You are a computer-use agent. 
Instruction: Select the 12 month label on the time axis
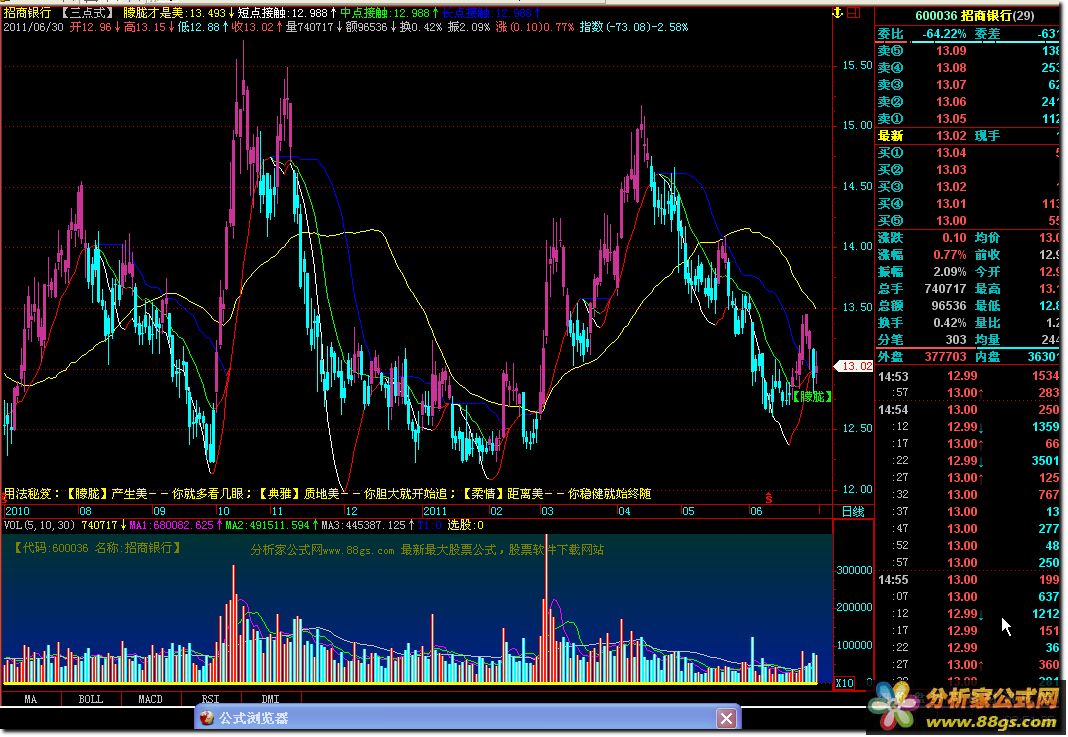coord(351,512)
